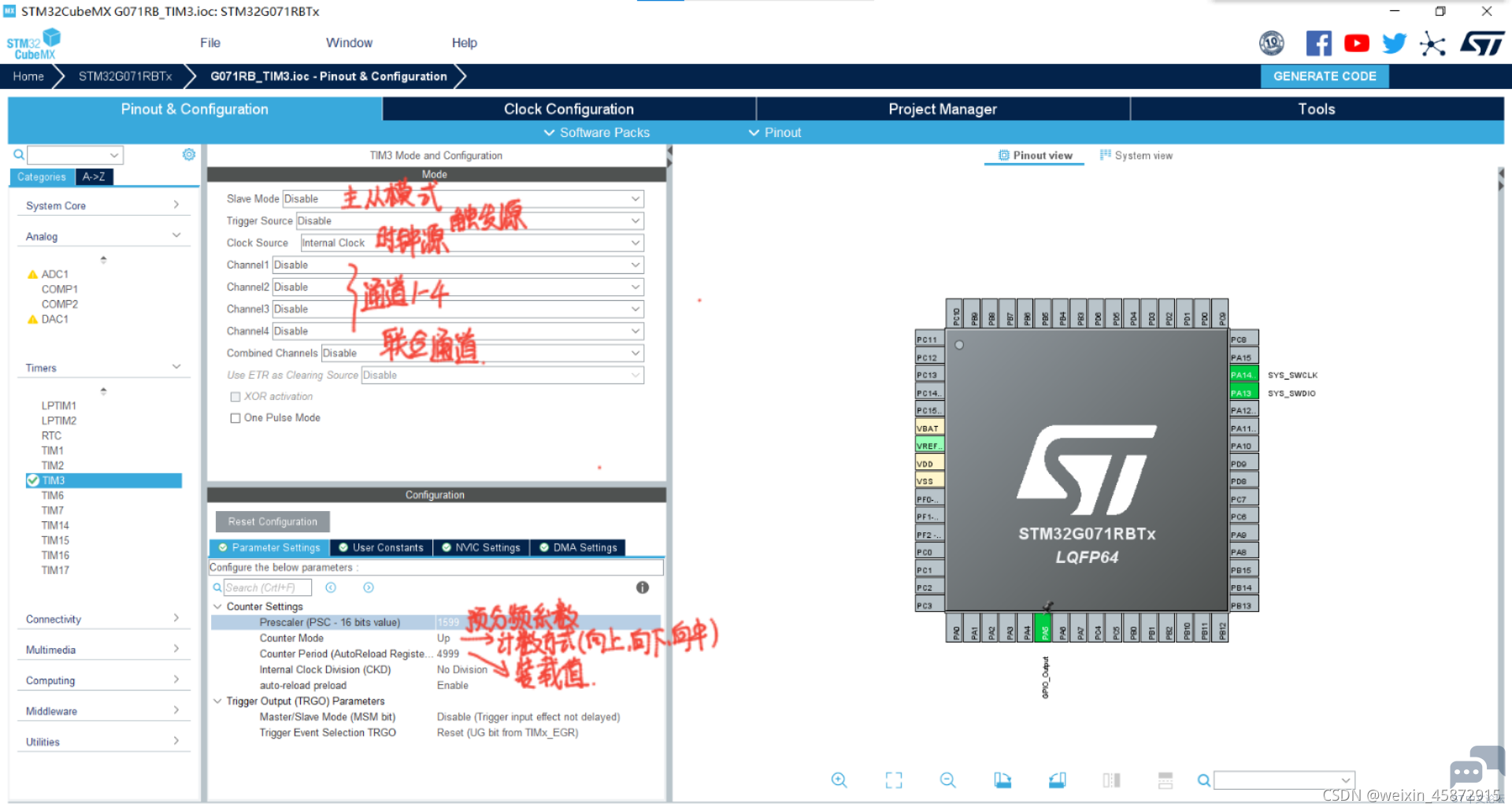Screen dimensions: 1512x811
Task: Select the green GPIO_Output pin on the bottom row
Action: 1043,629
